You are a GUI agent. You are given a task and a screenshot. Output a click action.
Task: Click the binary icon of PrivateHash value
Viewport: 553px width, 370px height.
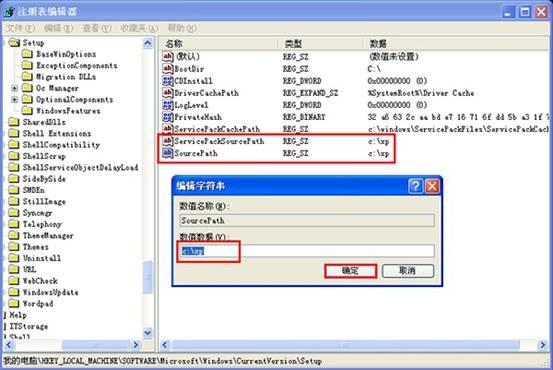point(168,117)
